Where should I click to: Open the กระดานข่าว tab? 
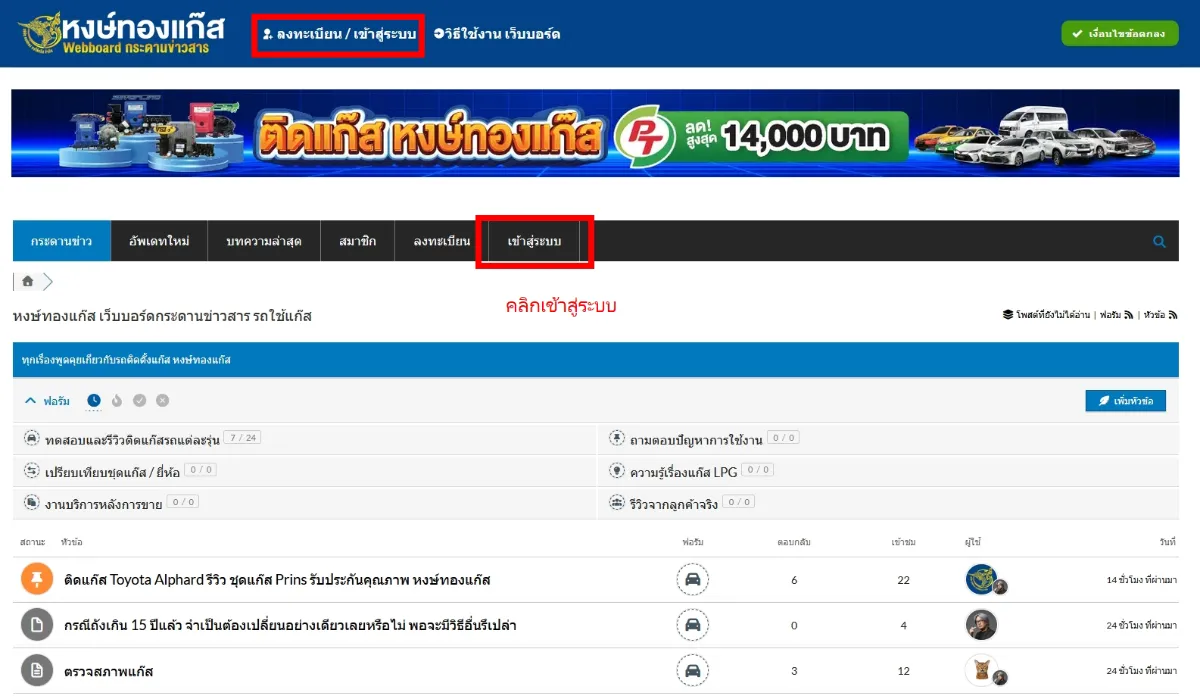[x=62, y=242]
